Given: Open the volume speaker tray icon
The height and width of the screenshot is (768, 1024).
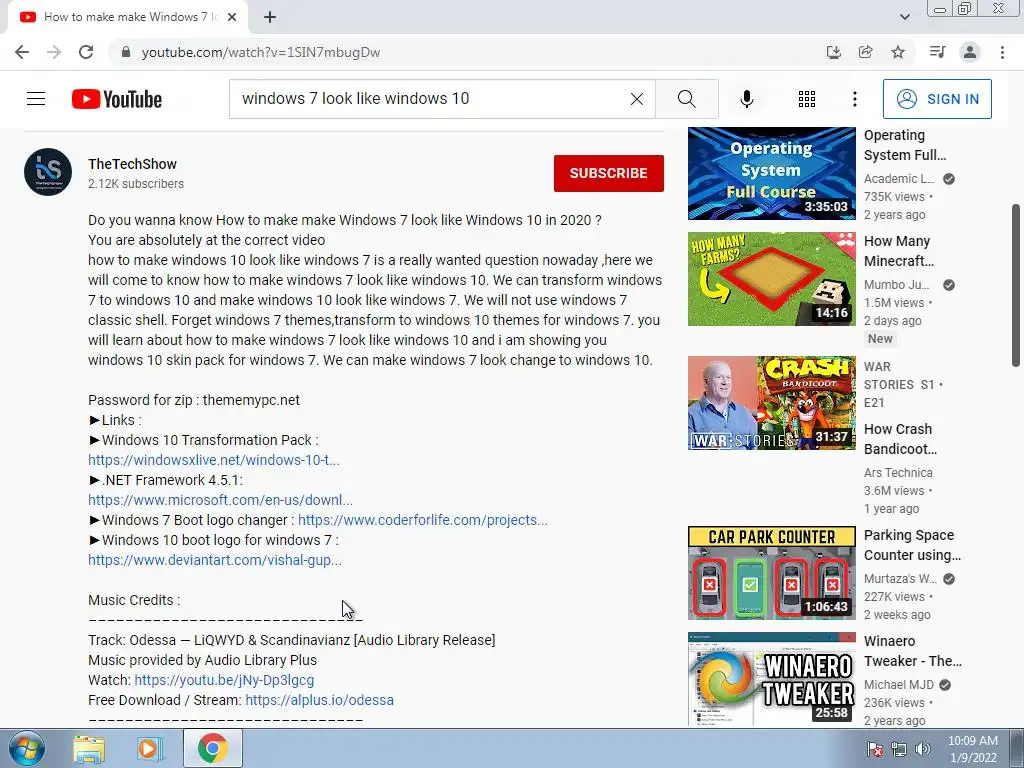Looking at the screenshot, I should (x=923, y=749).
